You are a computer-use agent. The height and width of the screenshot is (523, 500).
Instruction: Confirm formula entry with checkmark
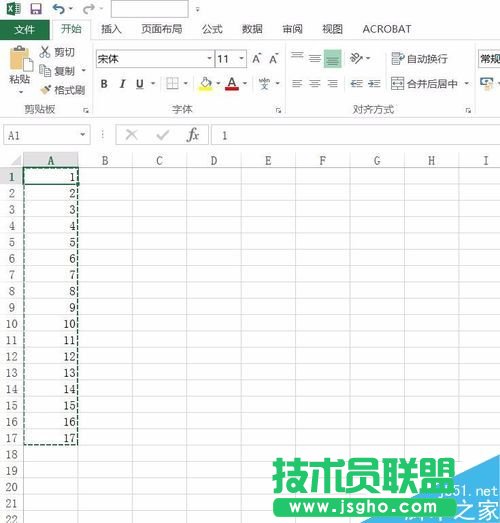(162, 135)
